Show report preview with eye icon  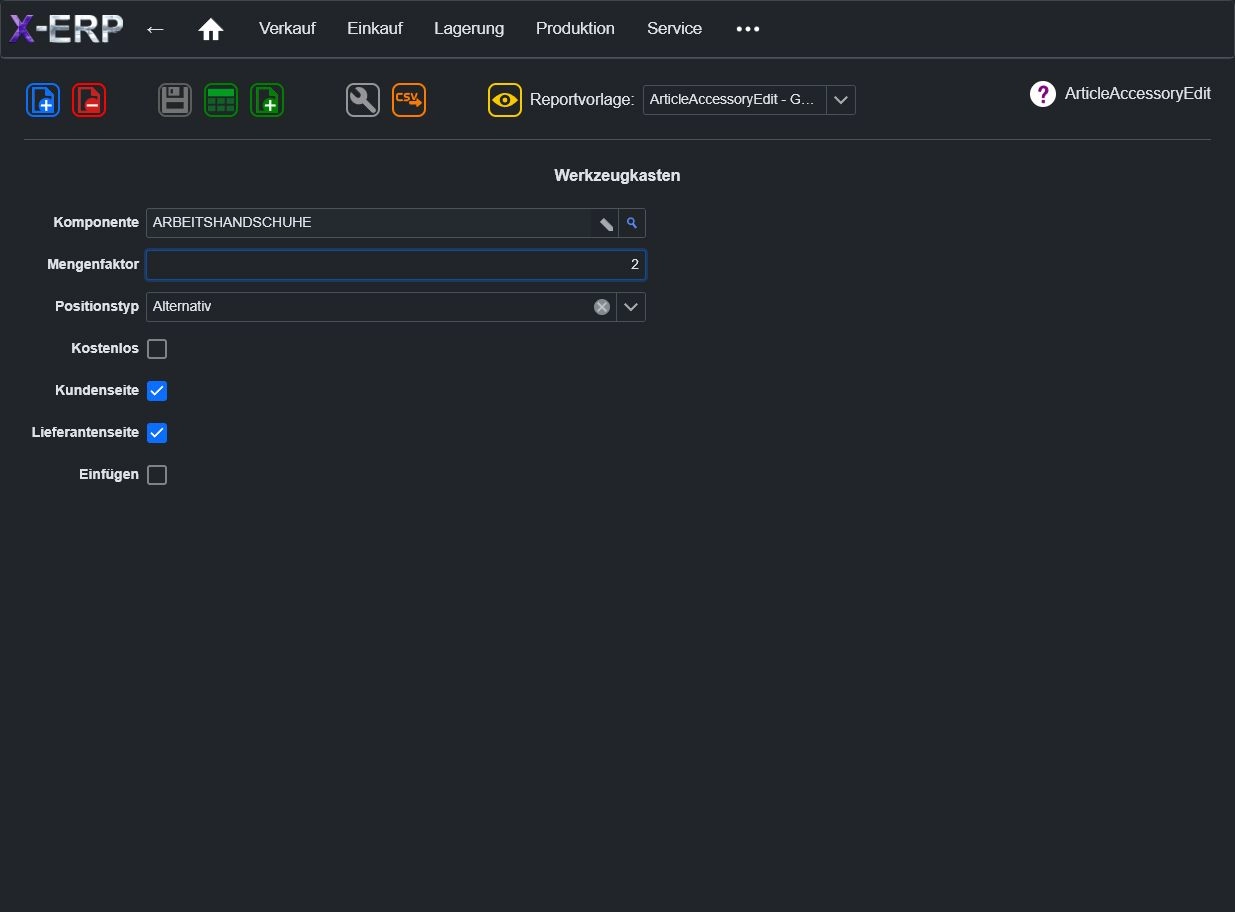pyautogui.click(x=505, y=100)
